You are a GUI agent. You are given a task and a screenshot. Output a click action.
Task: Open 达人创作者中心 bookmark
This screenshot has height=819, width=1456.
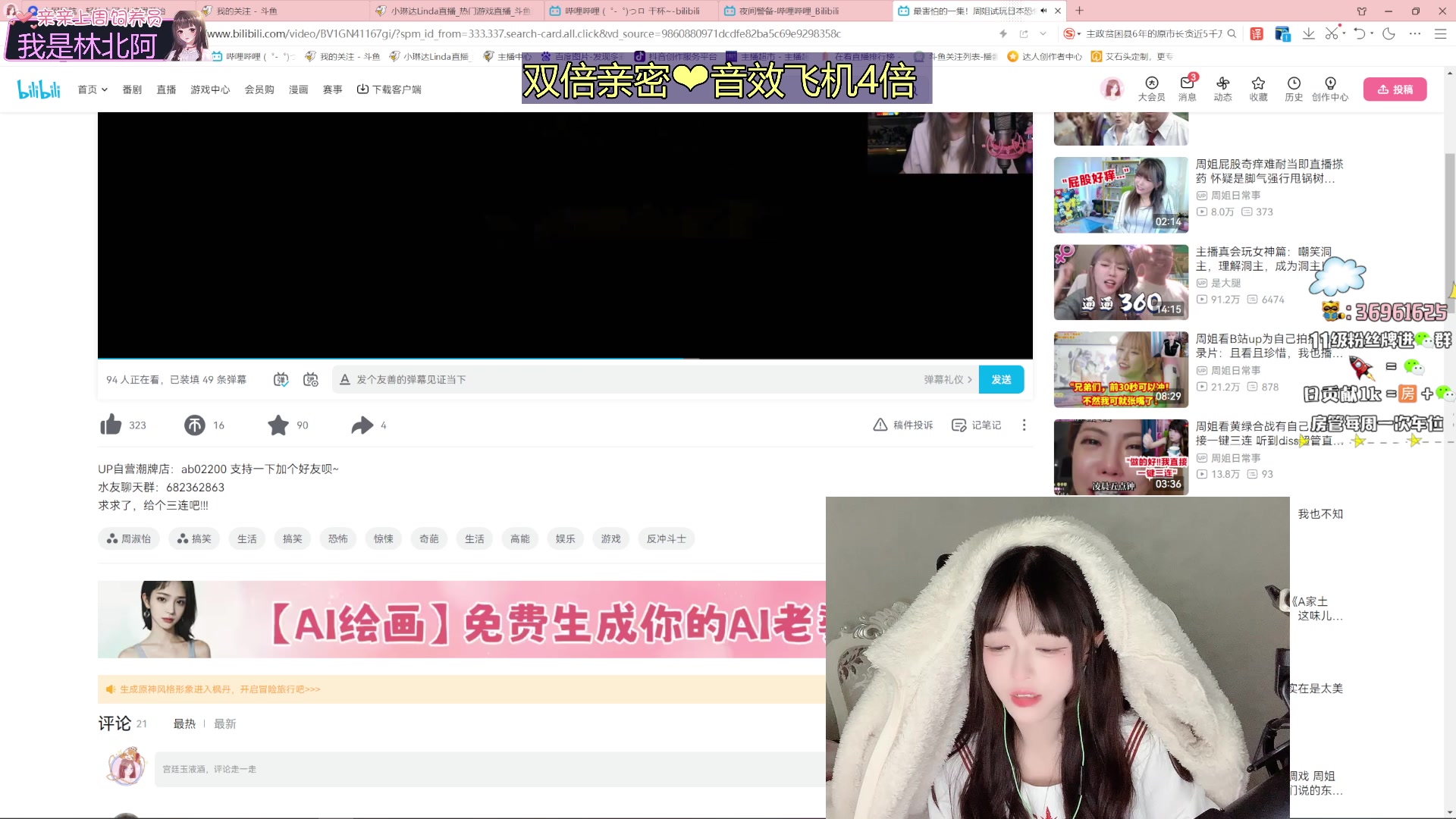(x=1044, y=56)
